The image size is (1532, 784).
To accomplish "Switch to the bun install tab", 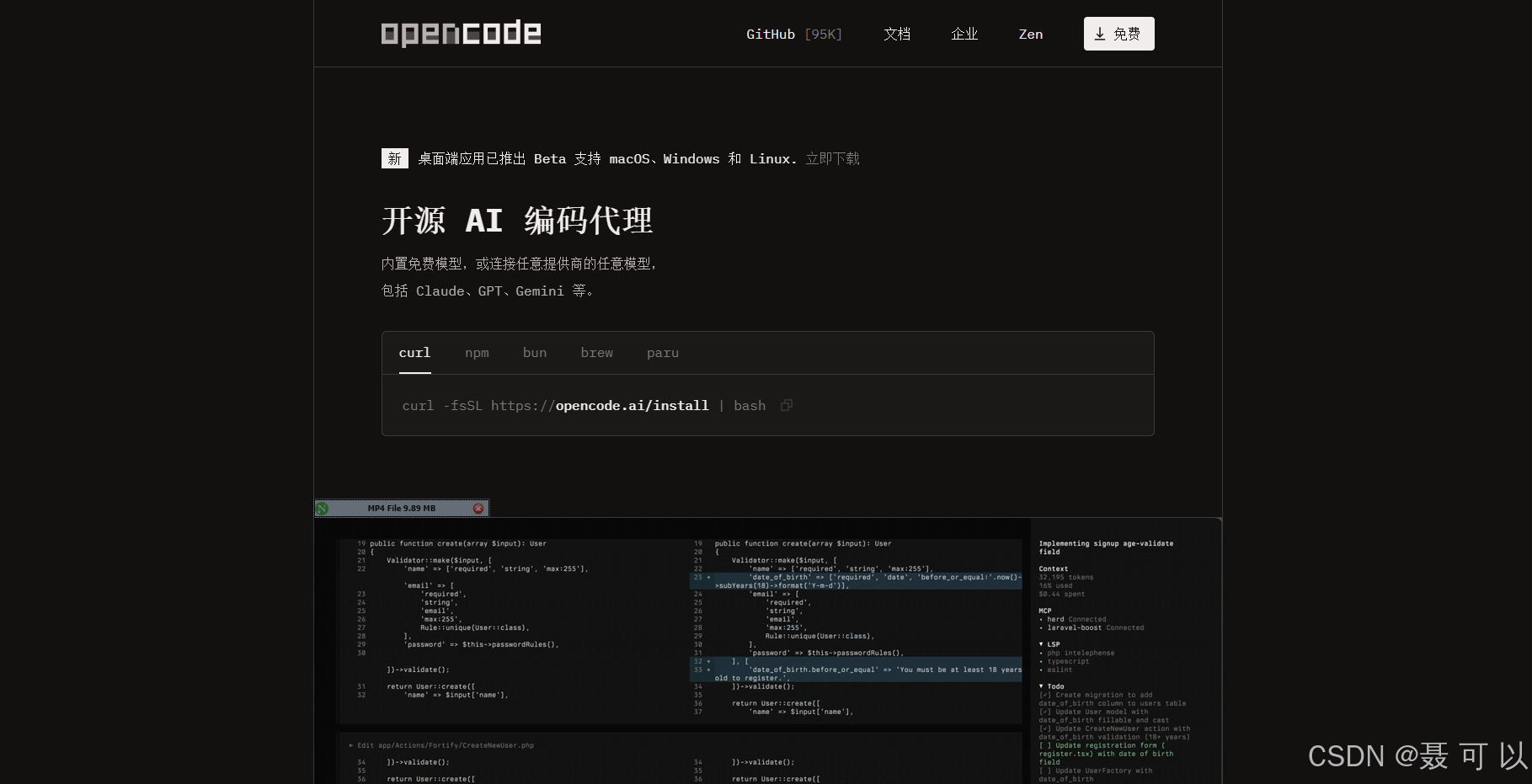I will click(535, 353).
